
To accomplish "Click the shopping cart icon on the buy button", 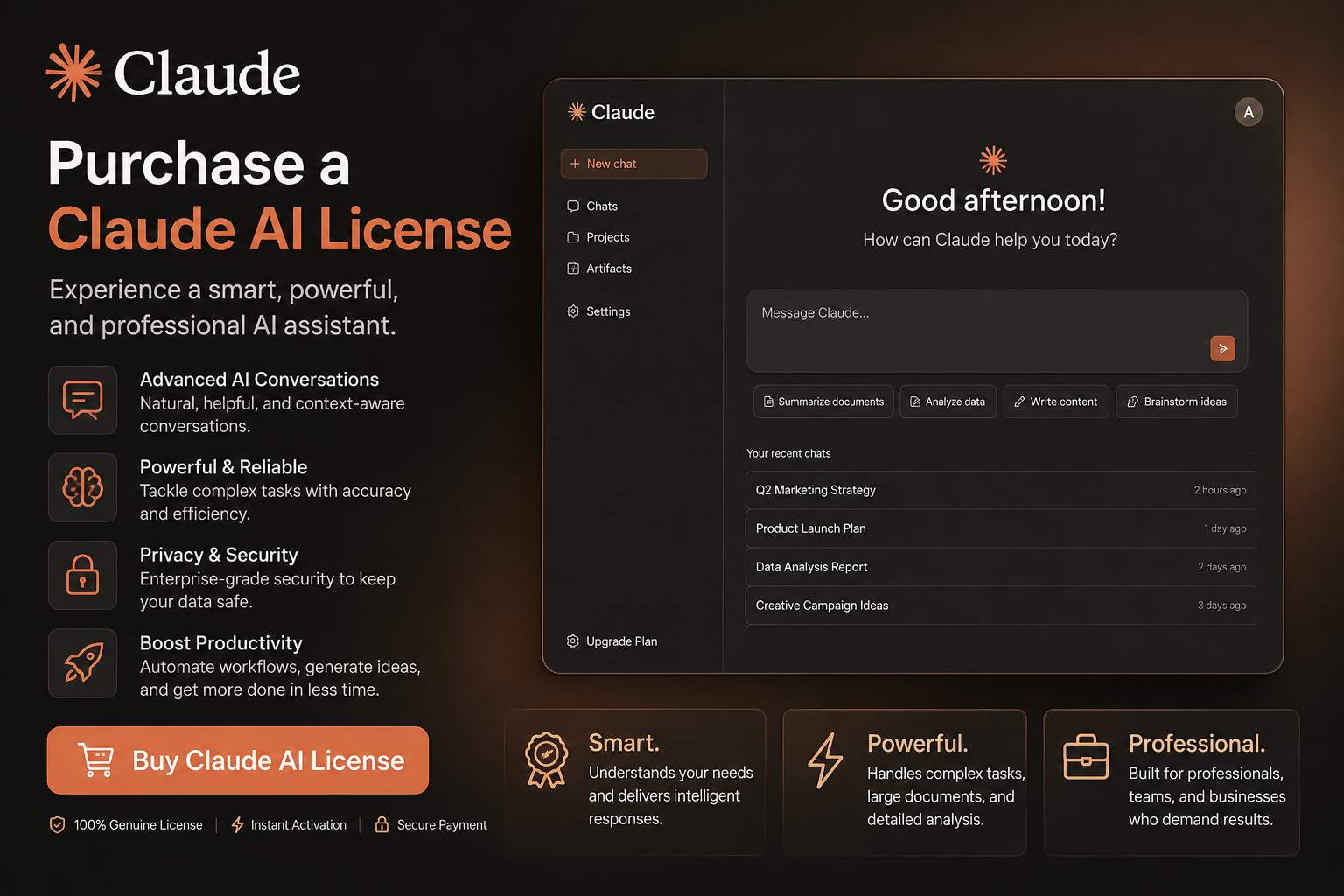I will point(95,759).
